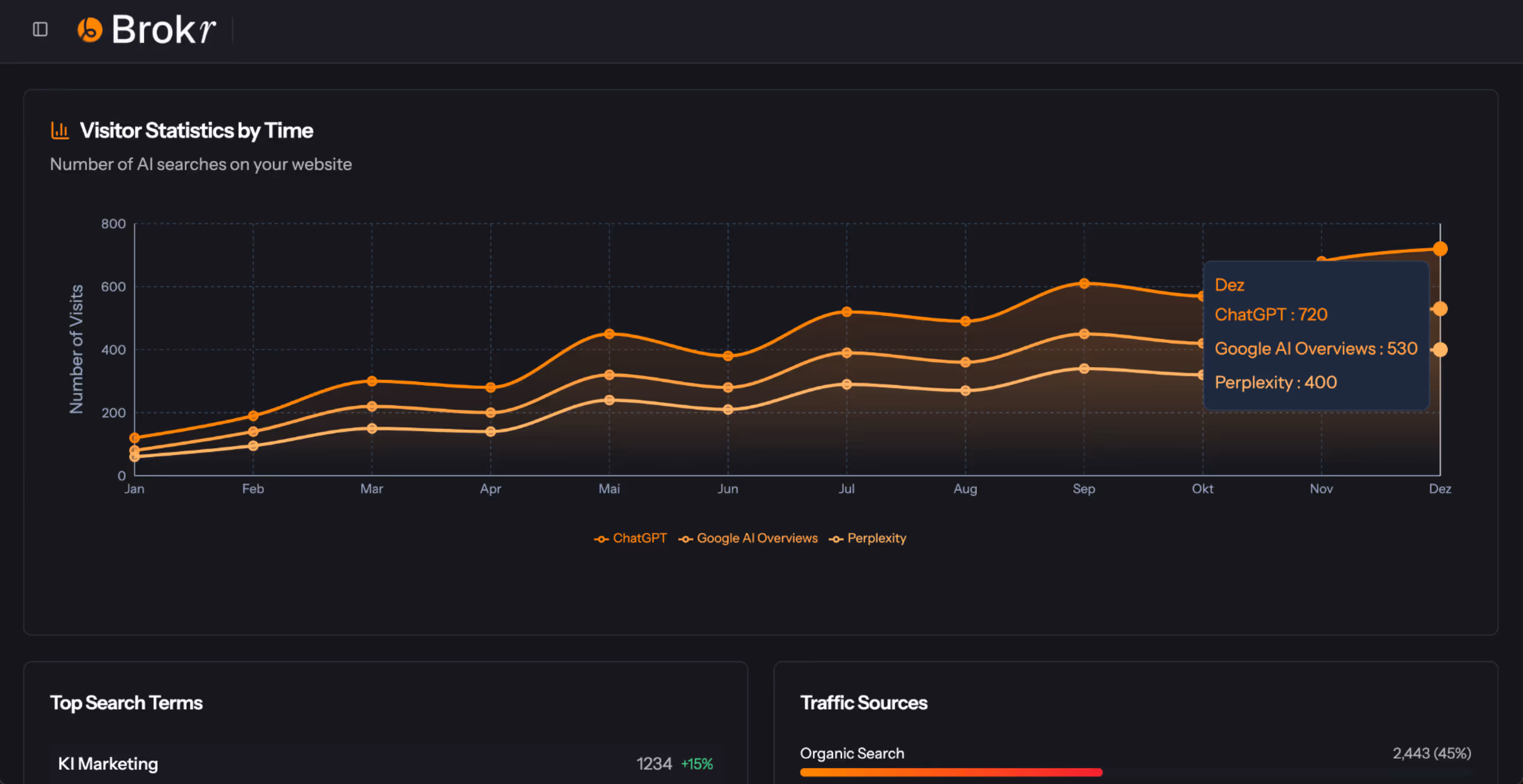This screenshot has width=1523, height=784.
Task: Click ChatGPT data point at Feb
Action: click(x=253, y=416)
